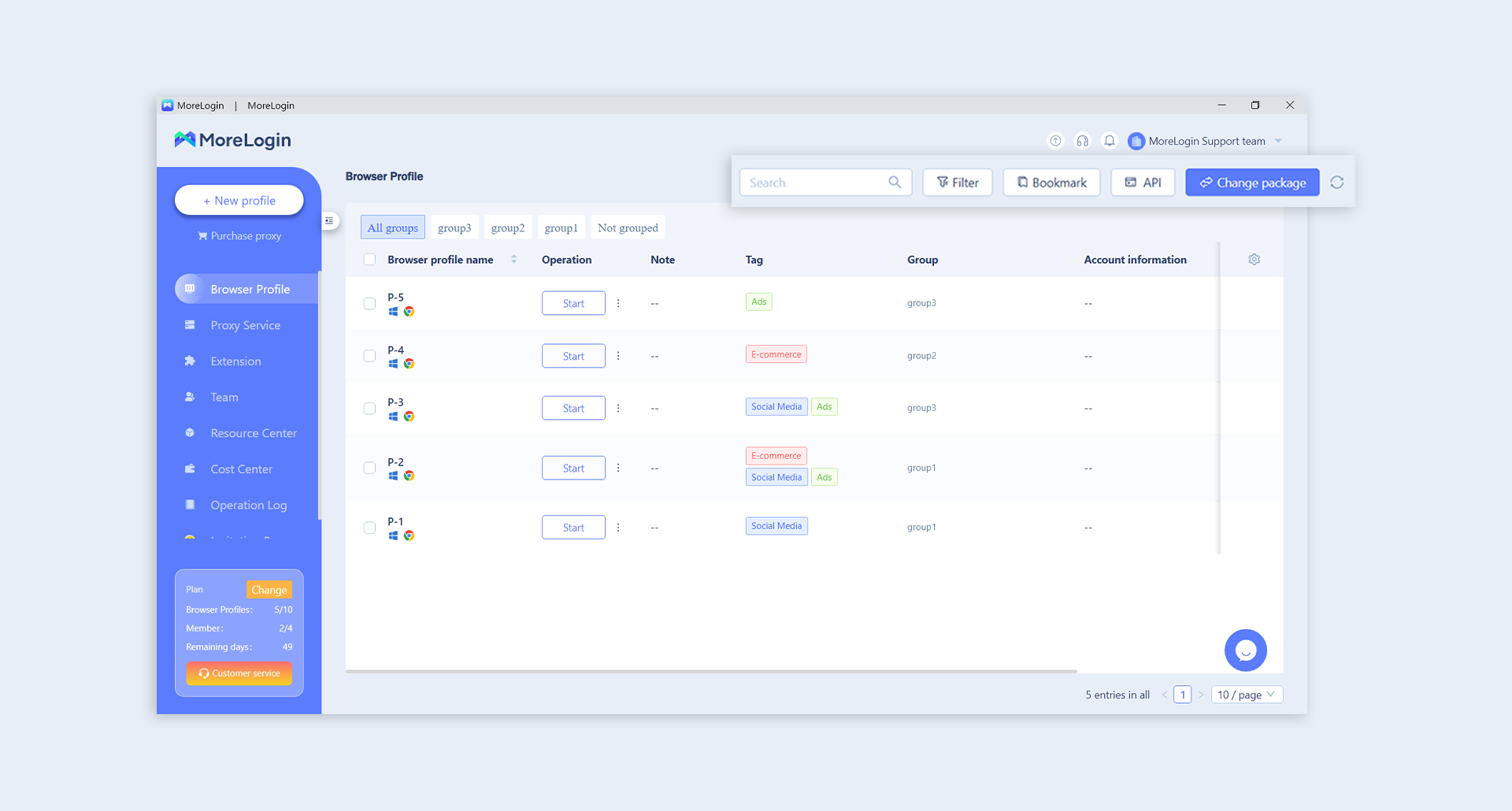Image resolution: width=1512 pixels, height=811 pixels.
Task: Open the Purchase proxy link
Action: (239, 235)
